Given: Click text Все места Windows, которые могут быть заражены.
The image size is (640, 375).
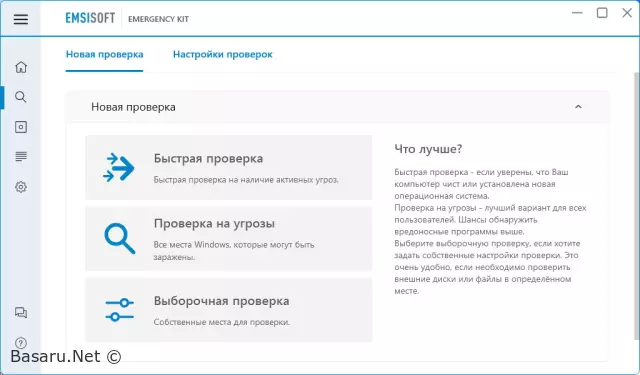Looking at the screenshot, I should pos(234,251).
